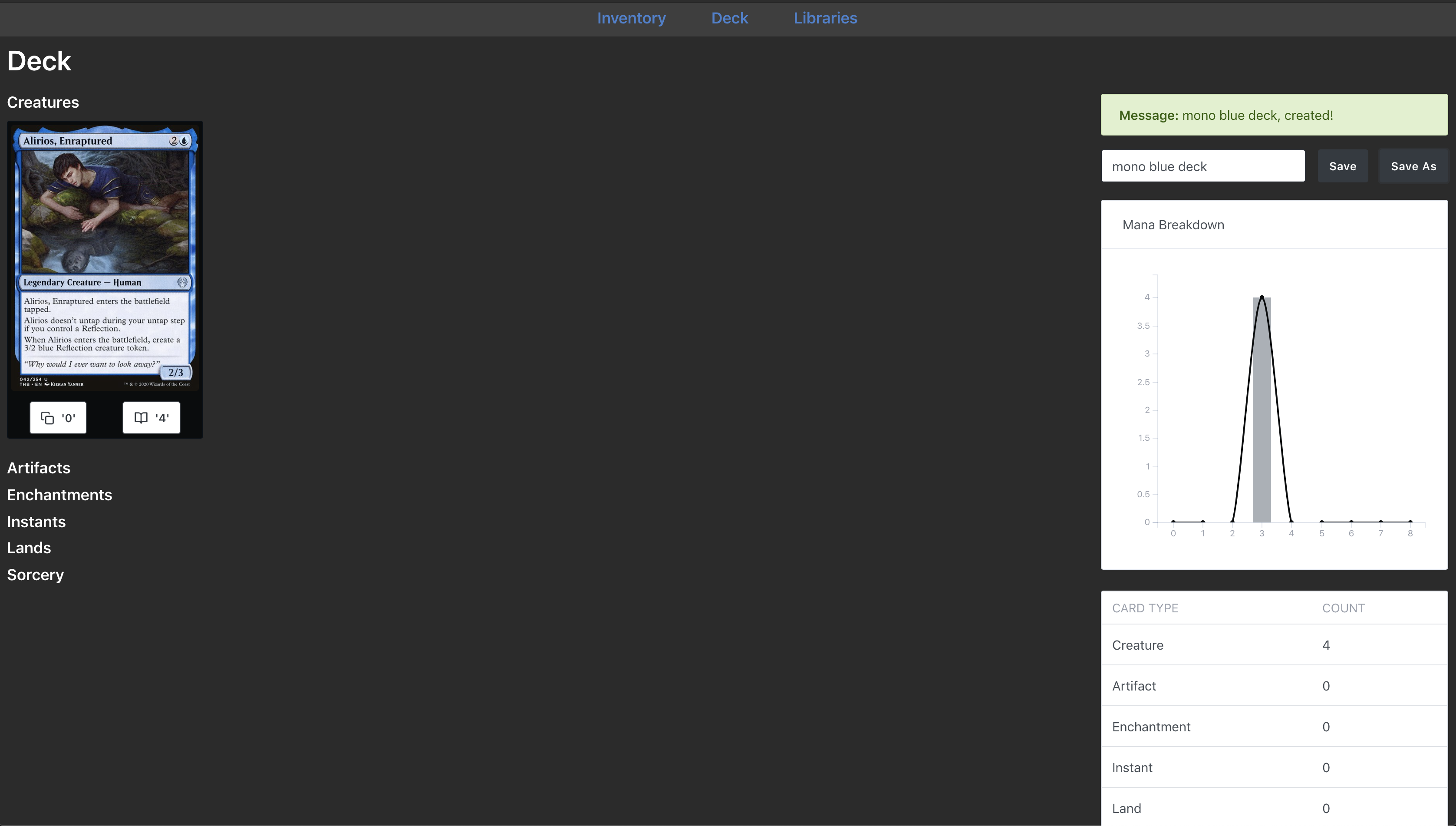Click the open book icon button showing '4'
The width and height of the screenshot is (1456, 826).
152,417
